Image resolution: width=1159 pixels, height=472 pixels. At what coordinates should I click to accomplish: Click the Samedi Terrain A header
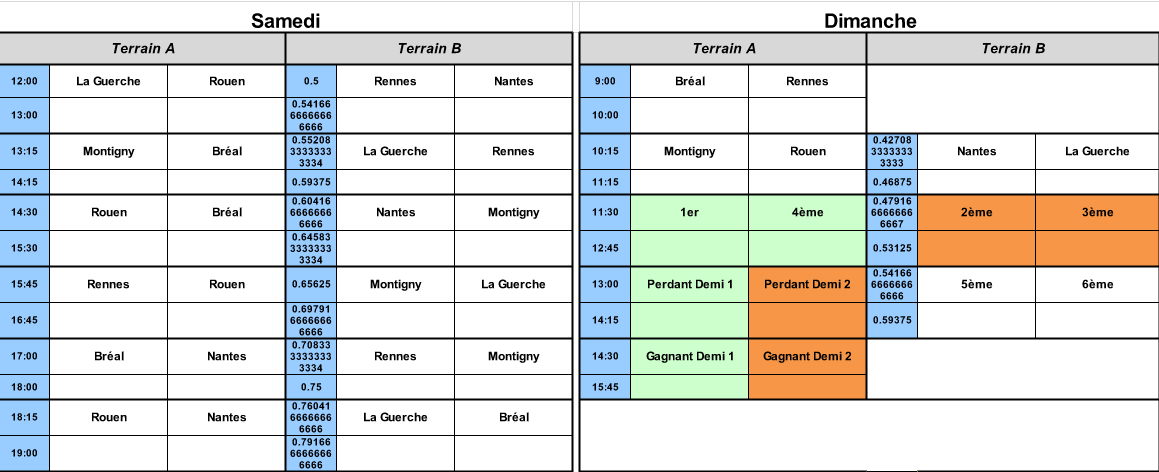(x=143, y=49)
